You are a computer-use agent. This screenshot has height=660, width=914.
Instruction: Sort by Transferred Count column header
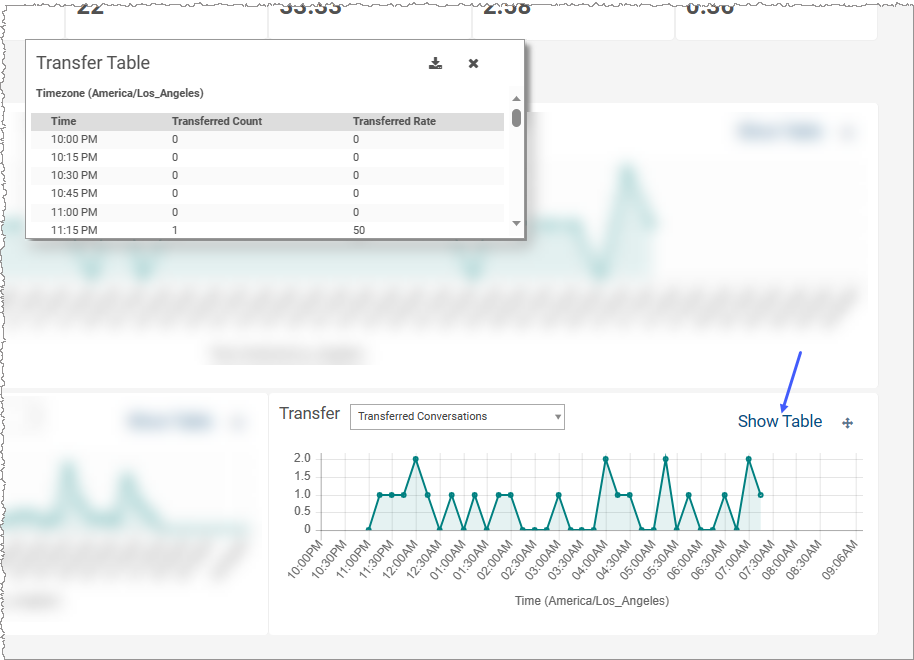pos(217,121)
